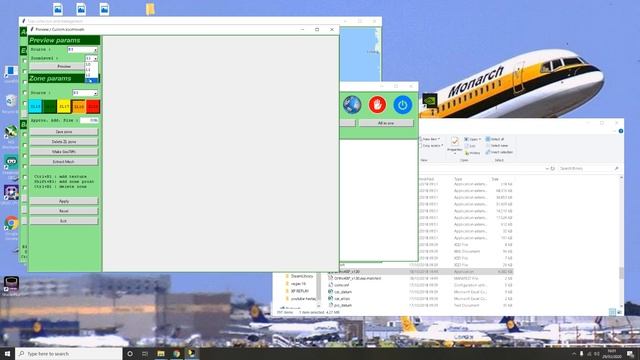Viewport: 640px width, 360px height.
Task: Open the Chrome shortcut on the desktop
Action: click(x=11, y=223)
